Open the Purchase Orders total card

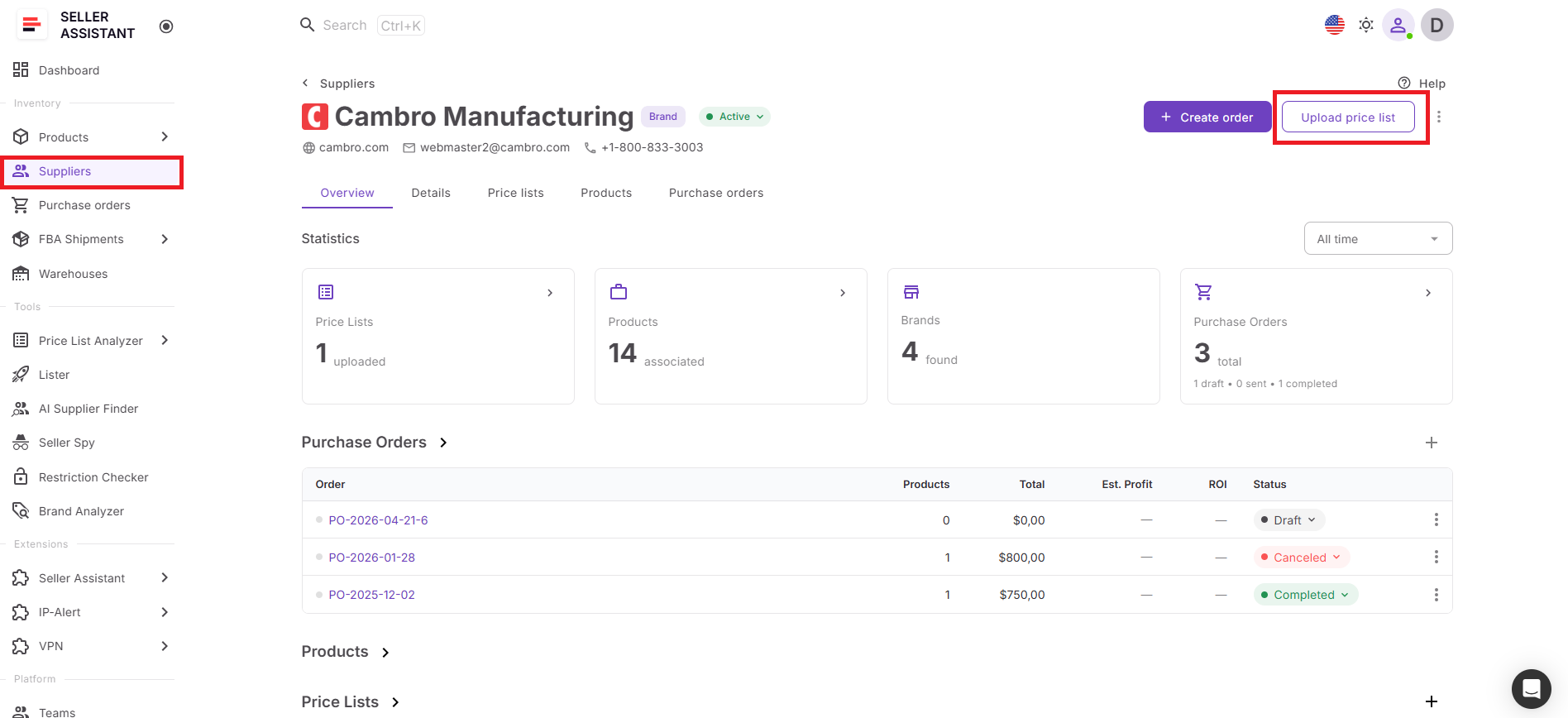pyautogui.click(x=1317, y=337)
